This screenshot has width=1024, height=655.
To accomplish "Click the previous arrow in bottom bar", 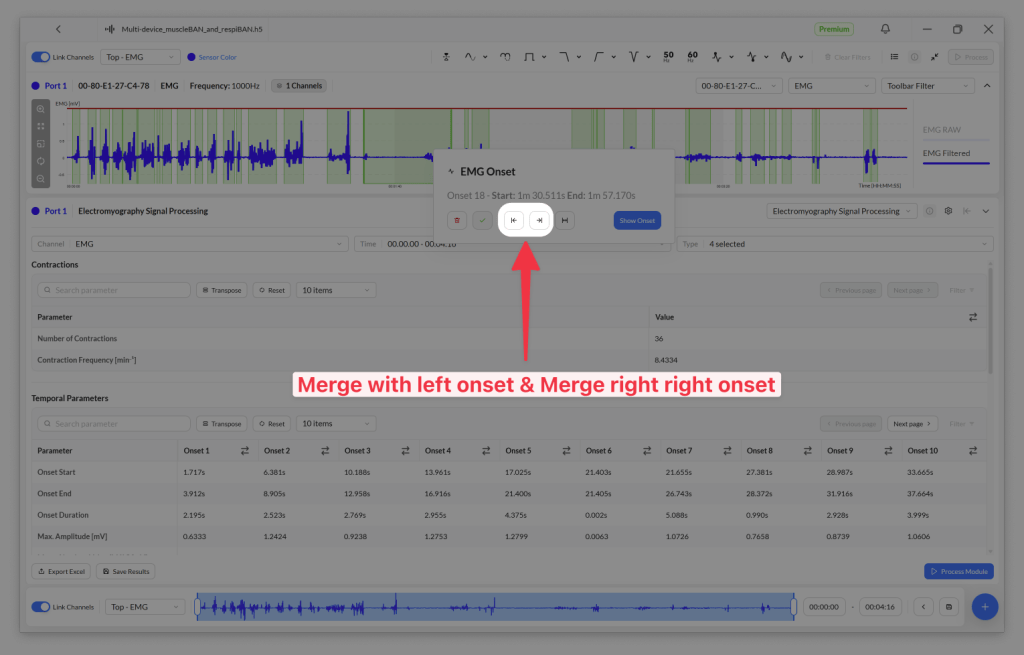I will (923, 607).
